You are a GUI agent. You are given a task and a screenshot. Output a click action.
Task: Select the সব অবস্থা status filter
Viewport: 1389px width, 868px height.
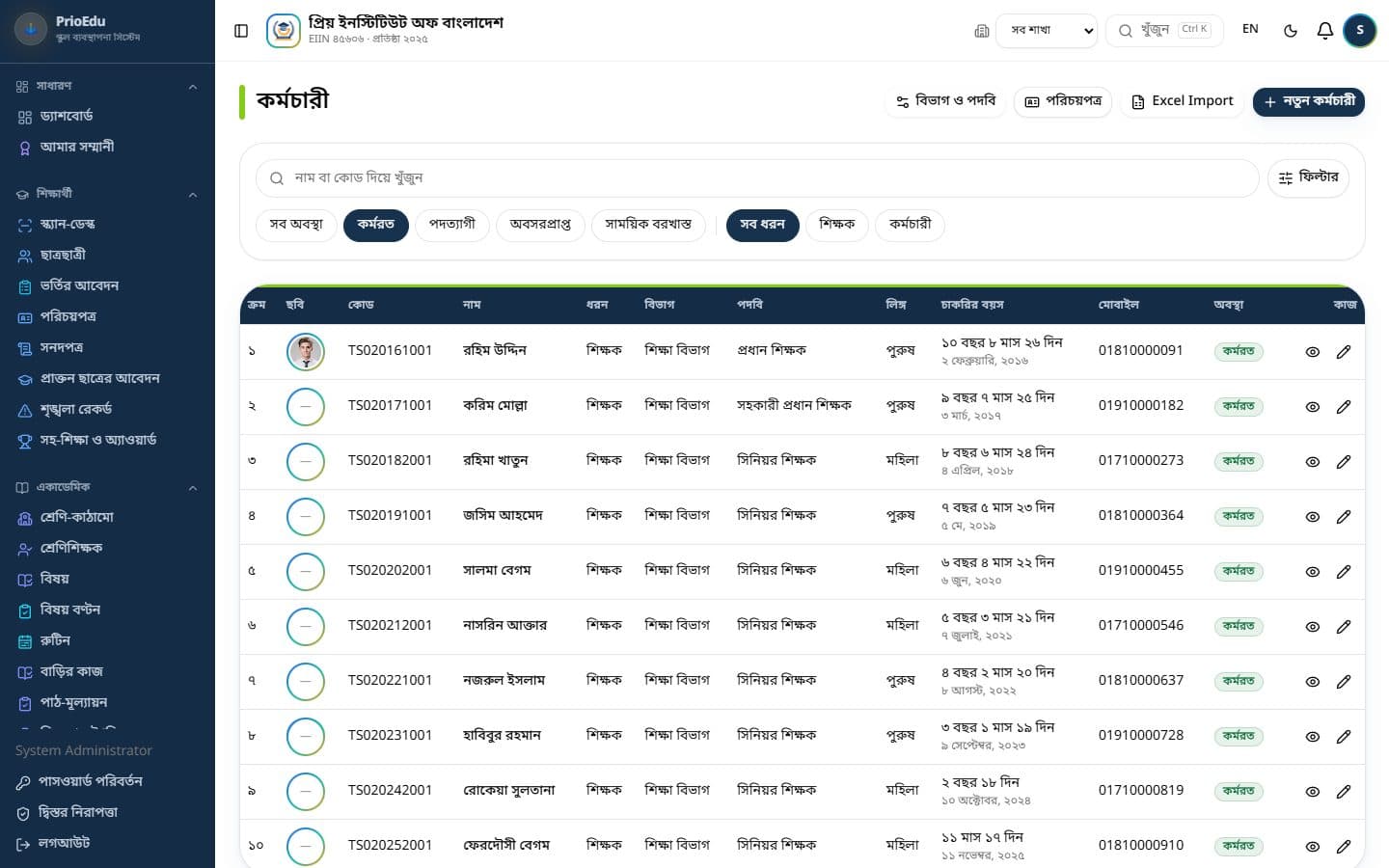pos(296,225)
